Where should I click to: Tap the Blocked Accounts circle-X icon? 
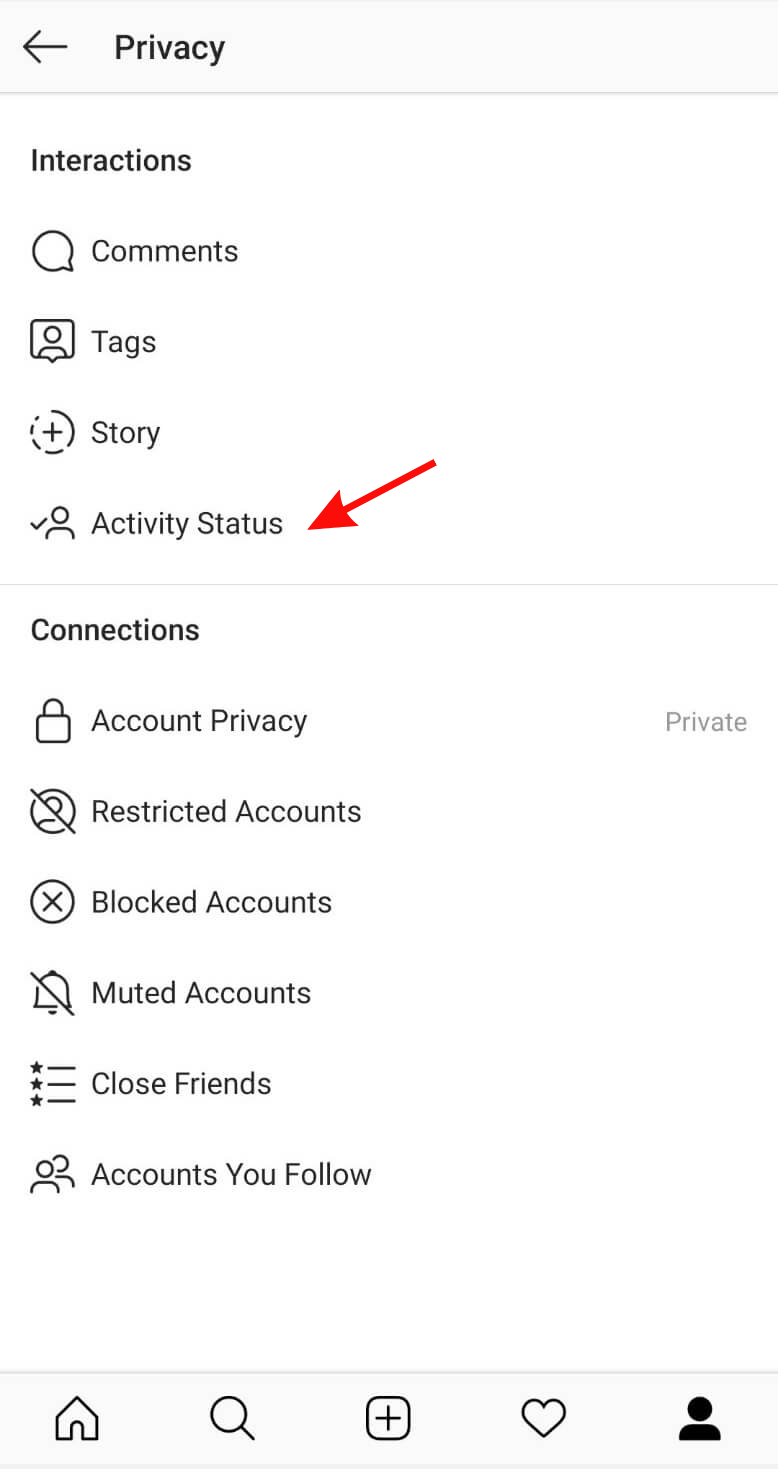[53, 903]
